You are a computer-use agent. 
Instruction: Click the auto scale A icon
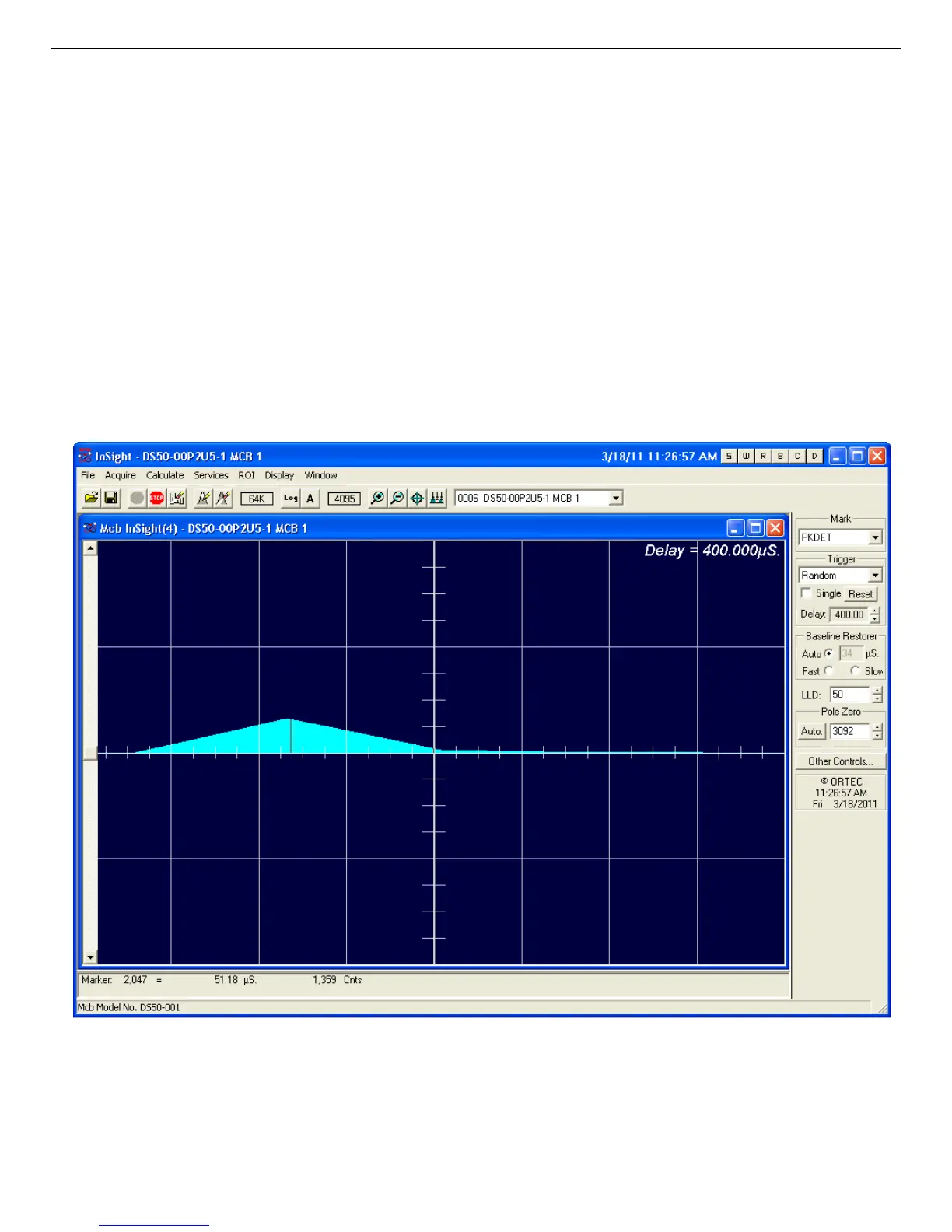(x=310, y=498)
